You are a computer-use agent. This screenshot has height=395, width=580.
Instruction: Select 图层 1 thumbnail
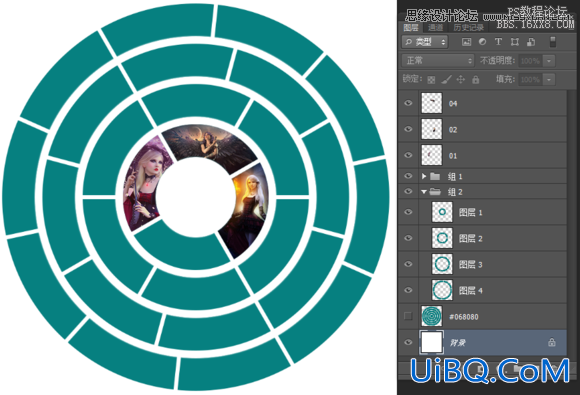pos(442,212)
